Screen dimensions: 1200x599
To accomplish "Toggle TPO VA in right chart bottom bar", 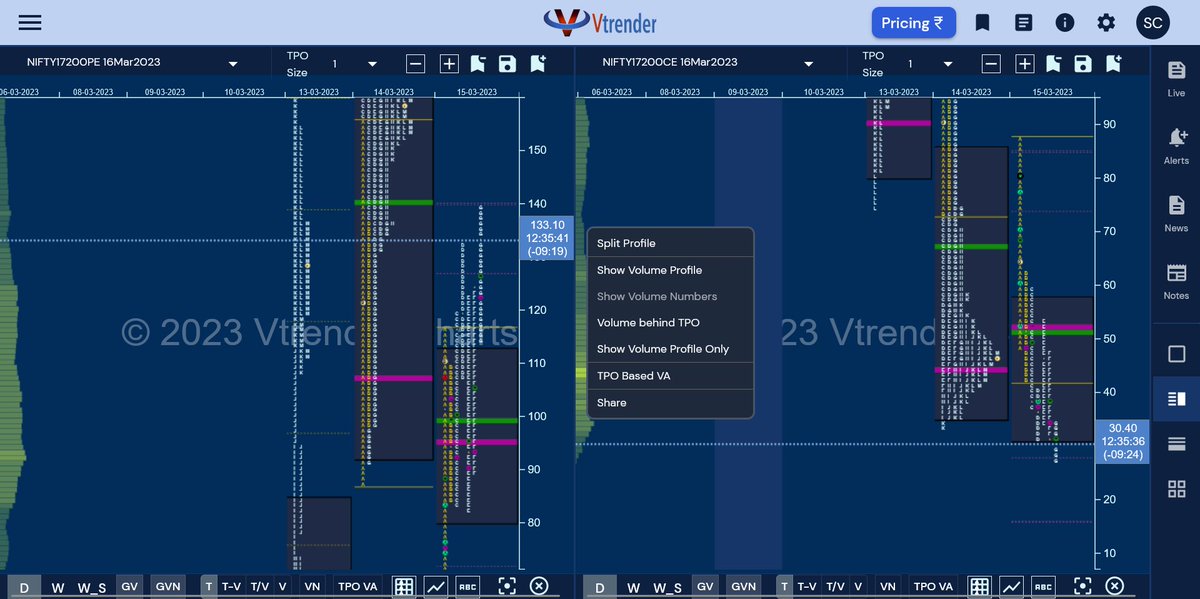I will pos(932,587).
